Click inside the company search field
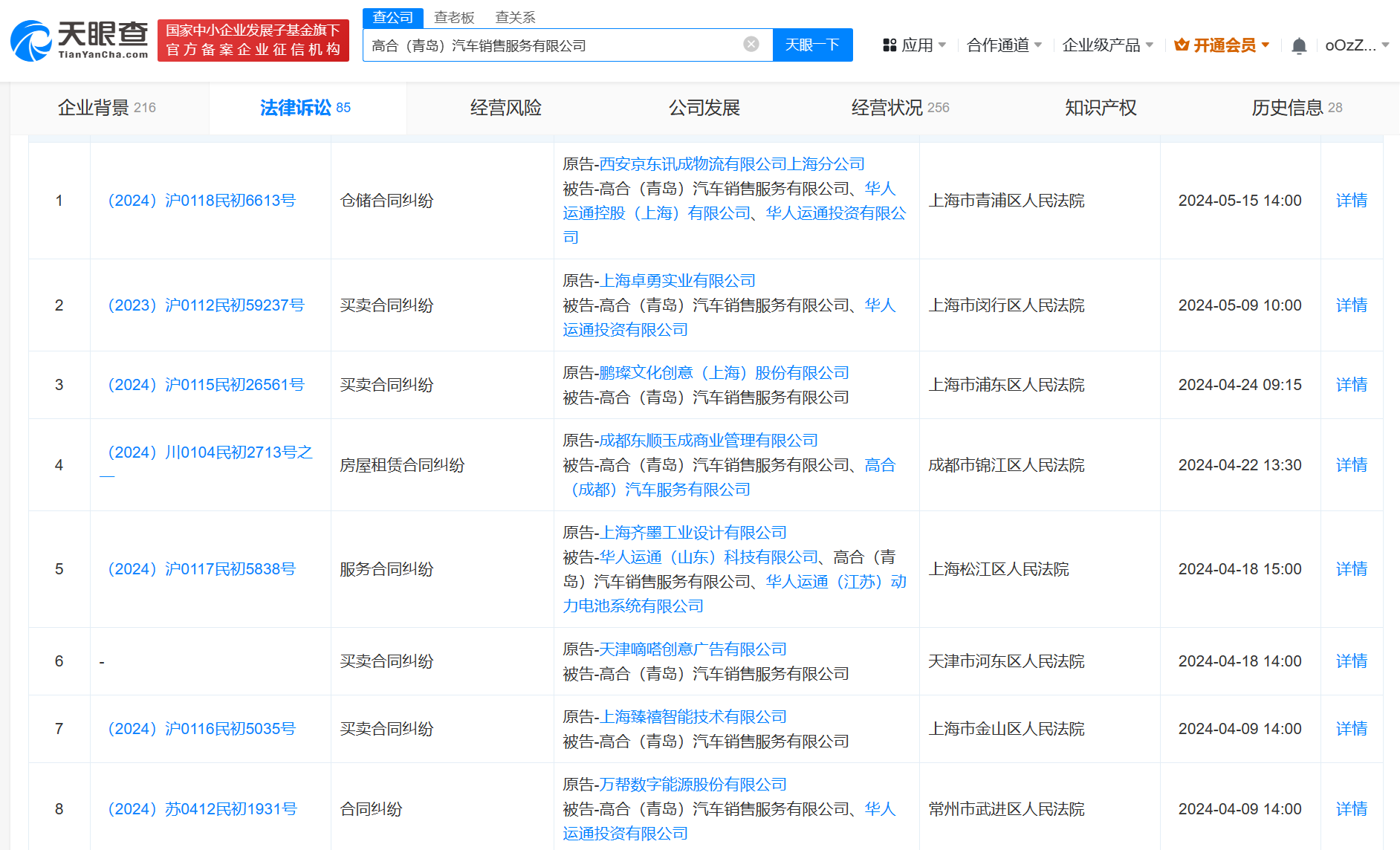Screen dimensions: 1400x850 pos(550,45)
